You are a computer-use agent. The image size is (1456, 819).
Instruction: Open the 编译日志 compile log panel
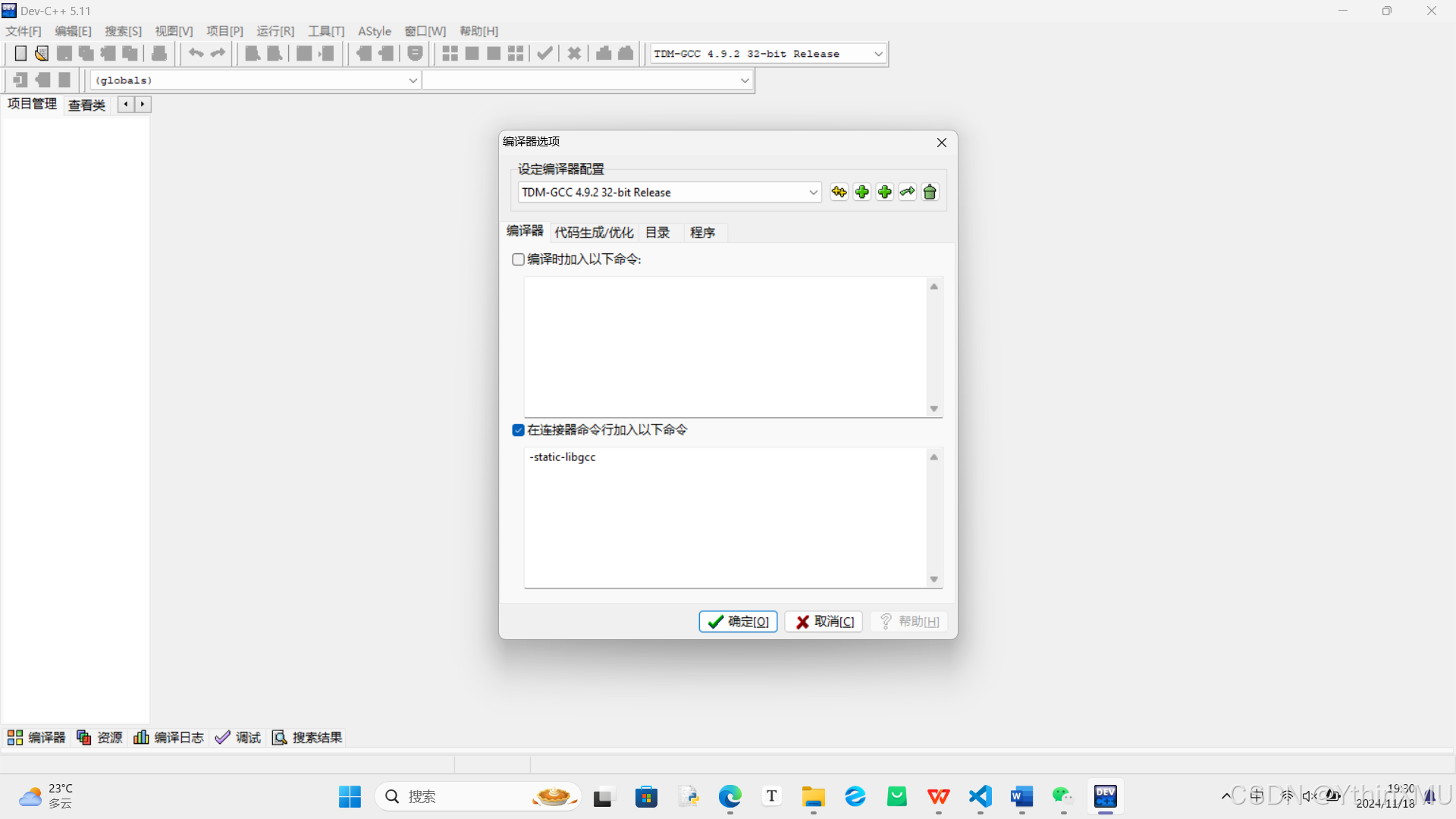169,738
